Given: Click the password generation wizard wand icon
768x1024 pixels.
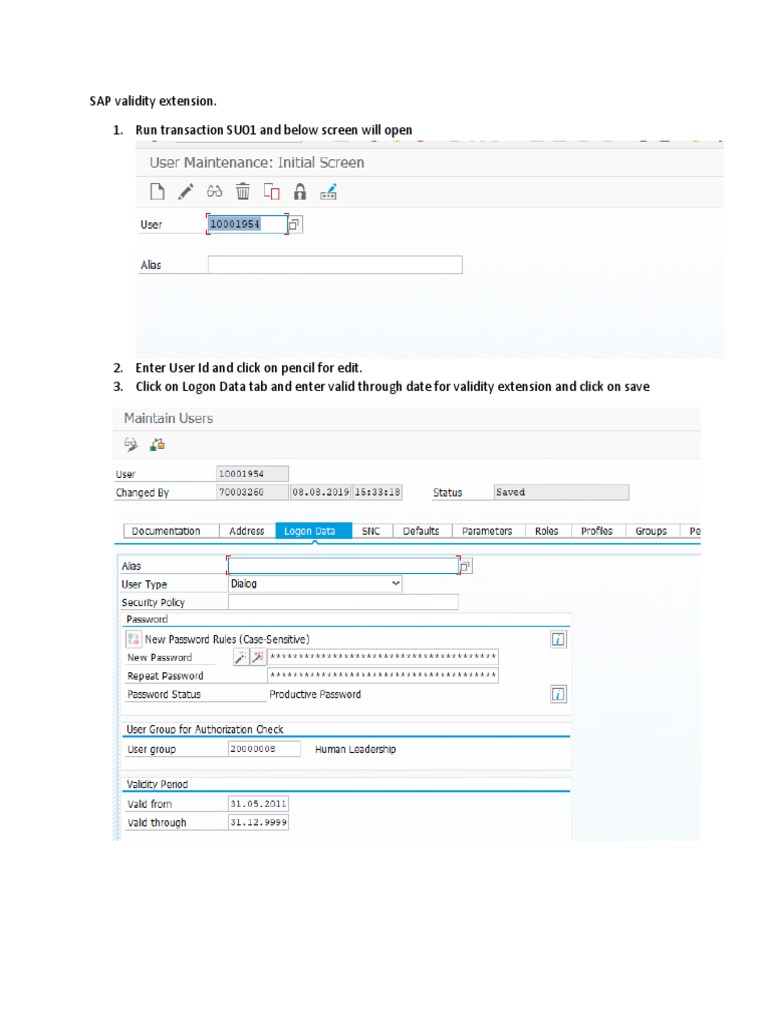Looking at the screenshot, I should point(240,657).
